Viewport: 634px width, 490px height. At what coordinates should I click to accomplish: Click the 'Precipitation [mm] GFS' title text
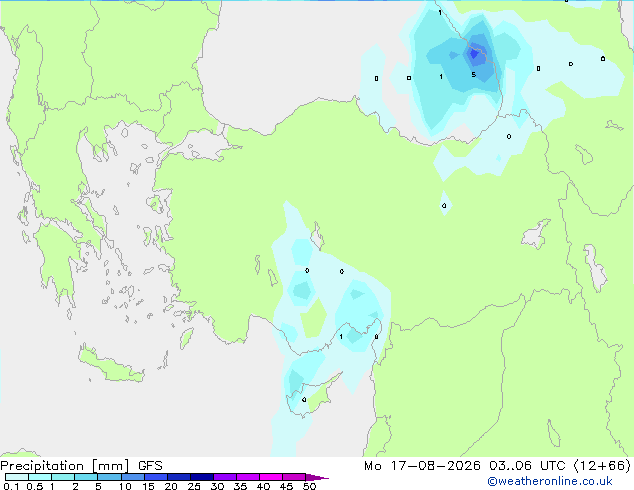coord(81,466)
